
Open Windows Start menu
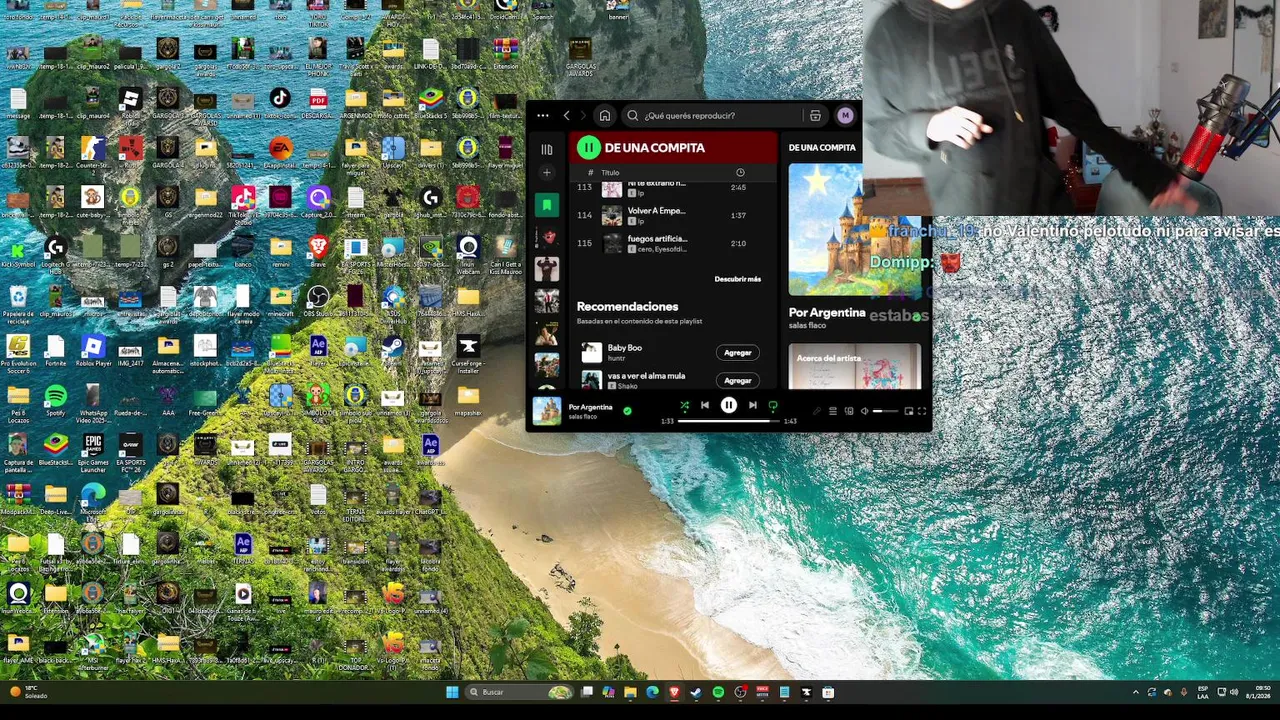click(452, 692)
